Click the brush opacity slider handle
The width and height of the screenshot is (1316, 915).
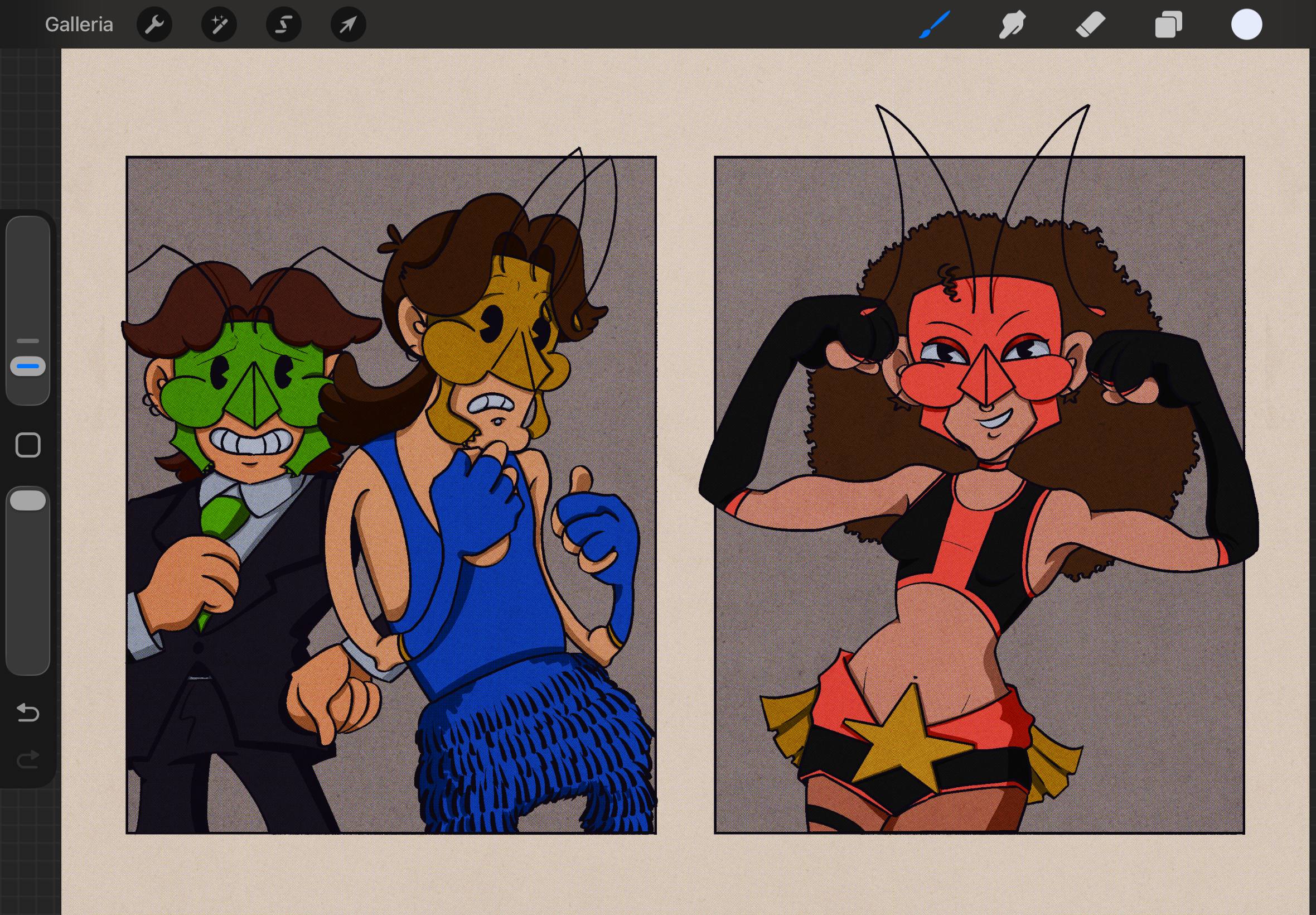pyautogui.click(x=27, y=500)
